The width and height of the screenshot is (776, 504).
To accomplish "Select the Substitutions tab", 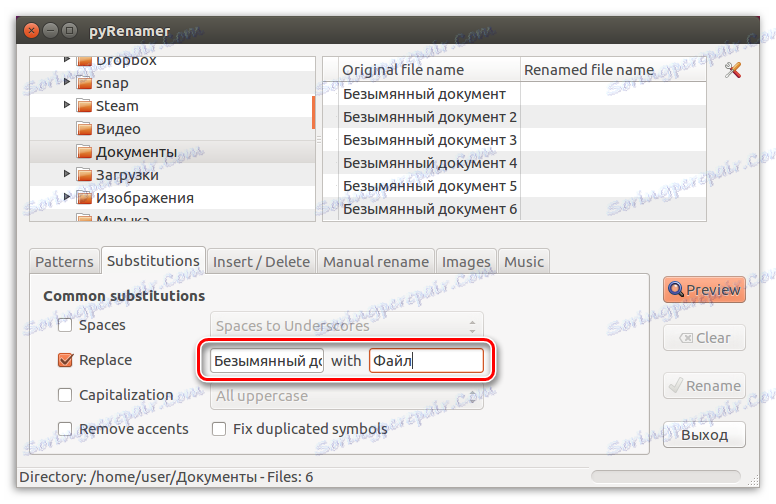I will click(x=153, y=260).
